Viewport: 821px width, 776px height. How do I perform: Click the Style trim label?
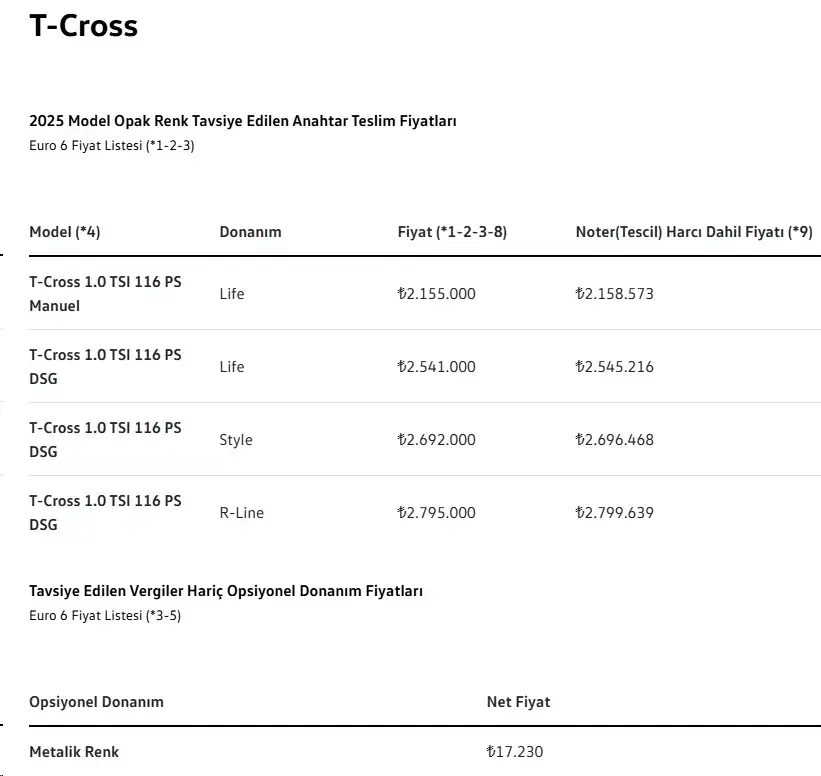click(236, 440)
